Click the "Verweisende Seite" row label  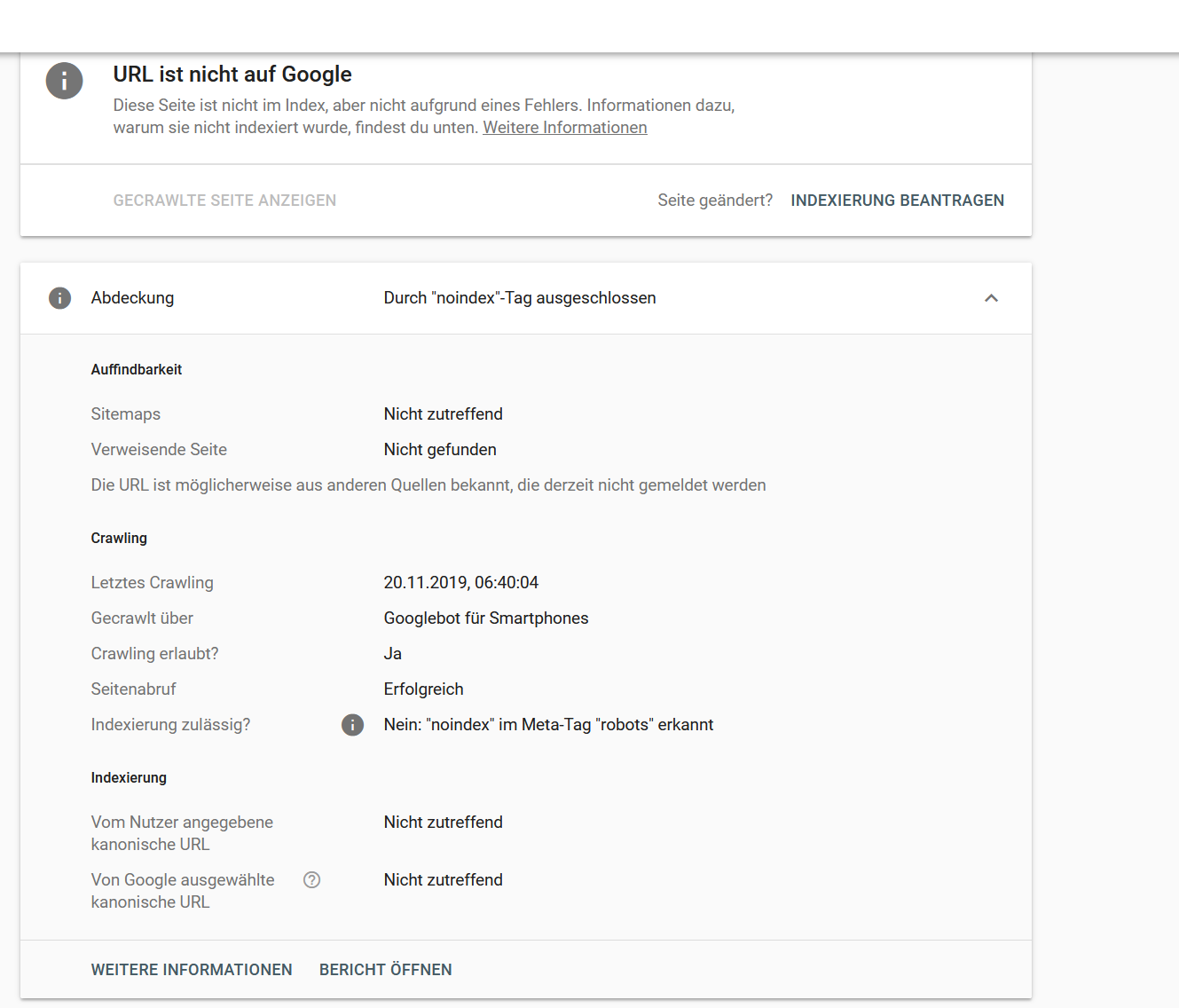click(159, 450)
